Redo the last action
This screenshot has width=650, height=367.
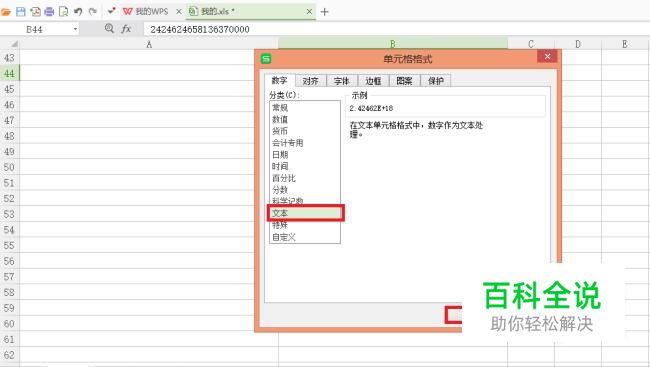pyautogui.click(x=93, y=12)
